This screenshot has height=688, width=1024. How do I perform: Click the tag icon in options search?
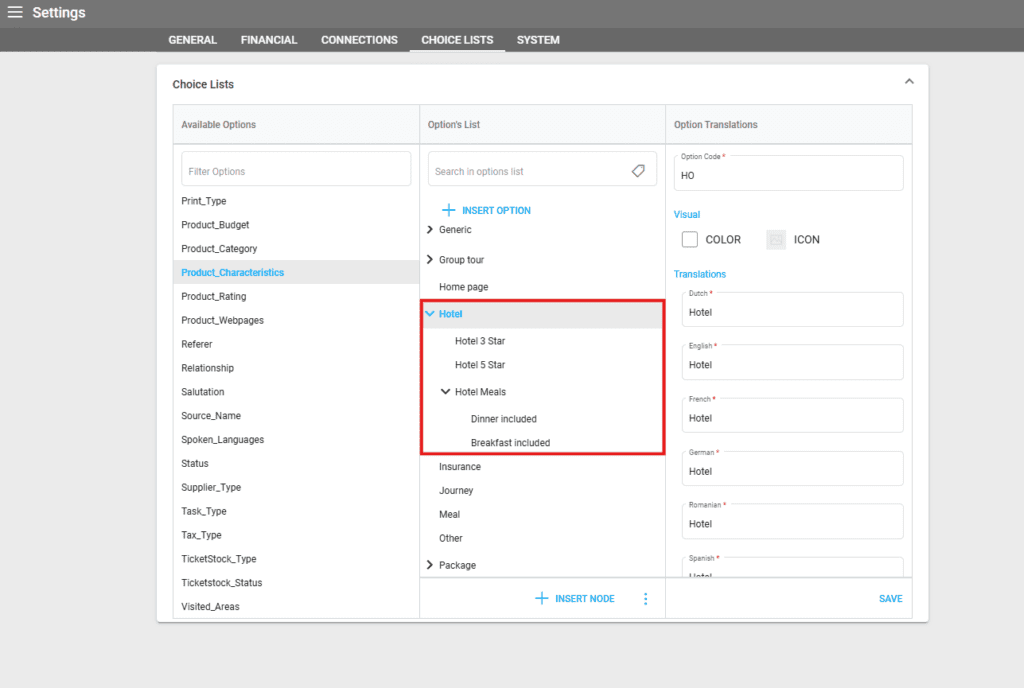point(638,171)
